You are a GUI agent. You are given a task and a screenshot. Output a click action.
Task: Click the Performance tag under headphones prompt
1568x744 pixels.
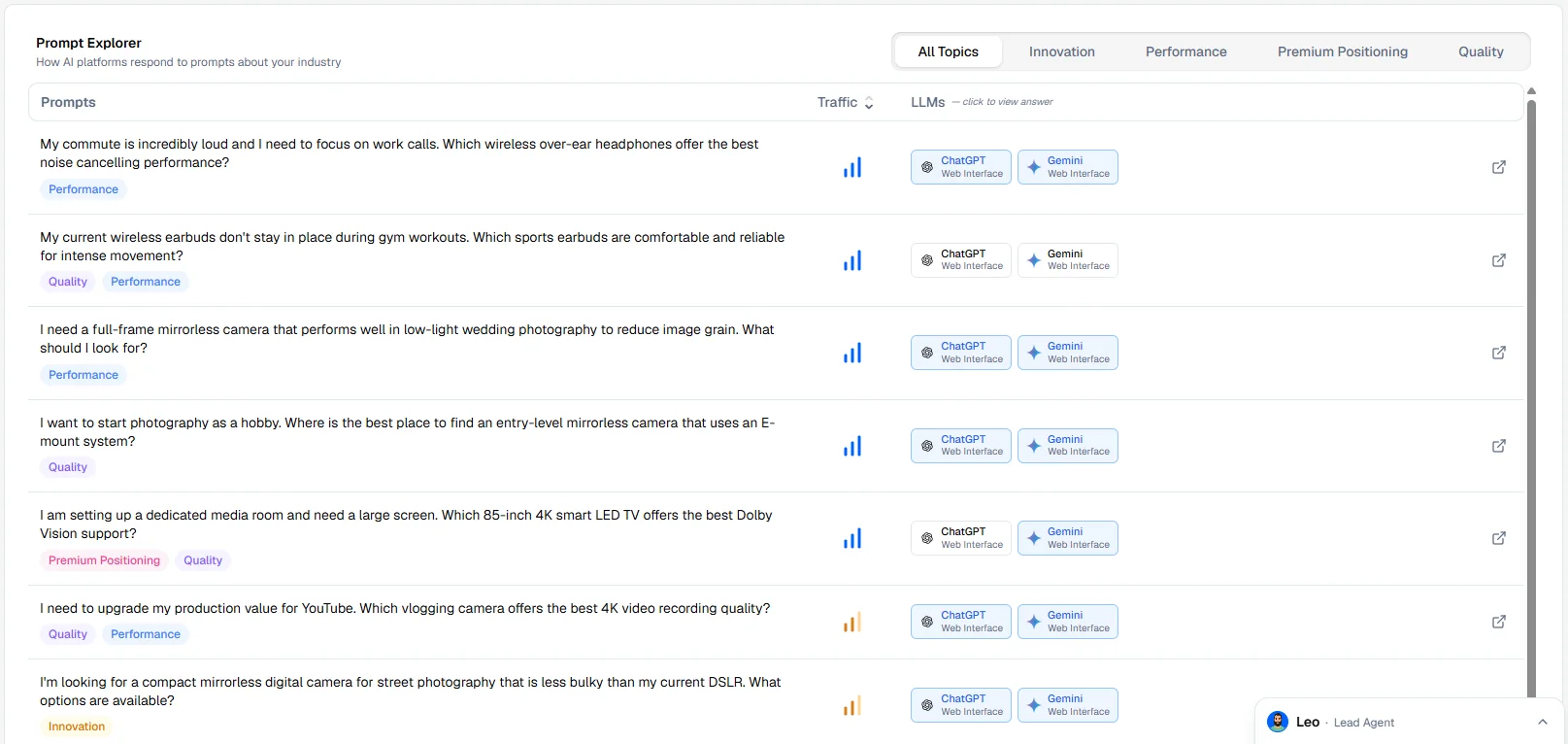pyautogui.click(x=83, y=189)
